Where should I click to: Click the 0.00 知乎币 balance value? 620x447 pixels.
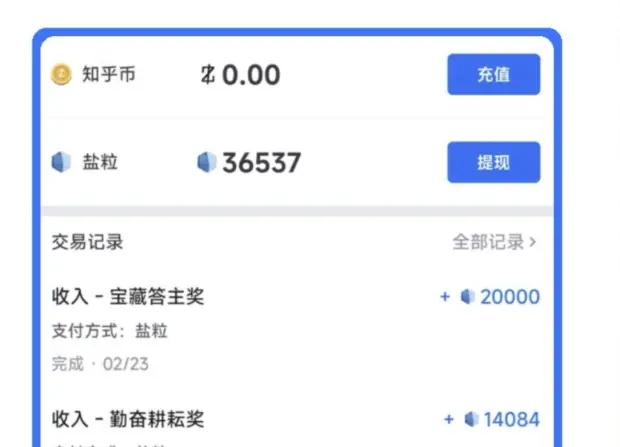click(x=251, y=75)
